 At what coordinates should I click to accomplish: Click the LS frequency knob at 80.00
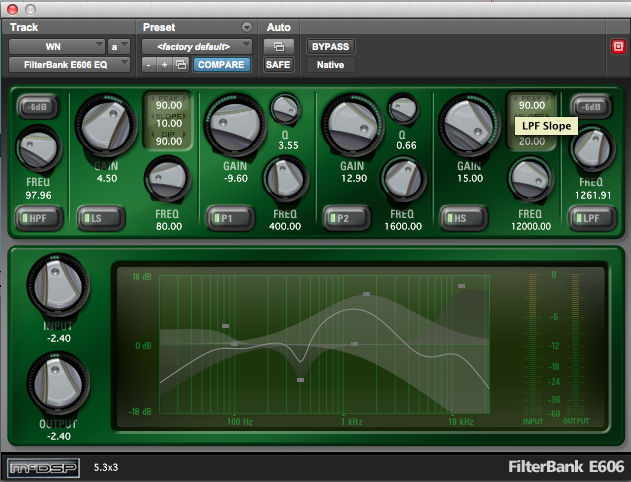[x=167, y=180]
